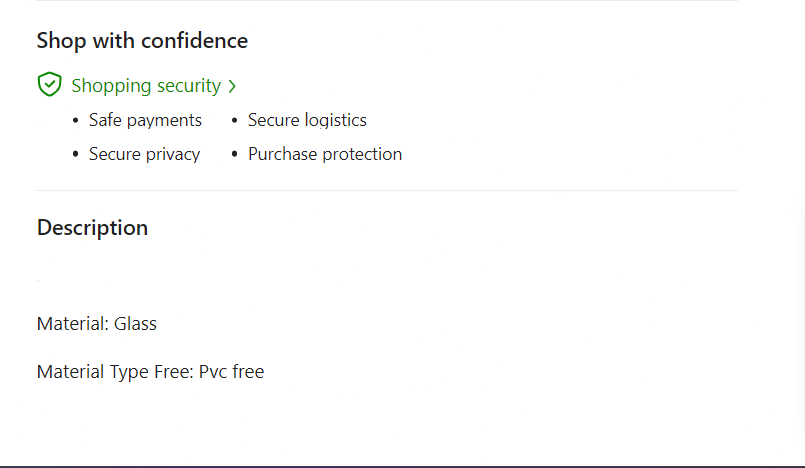Expand the chevron beside Shopping security
805x468 pixels.
232,87
